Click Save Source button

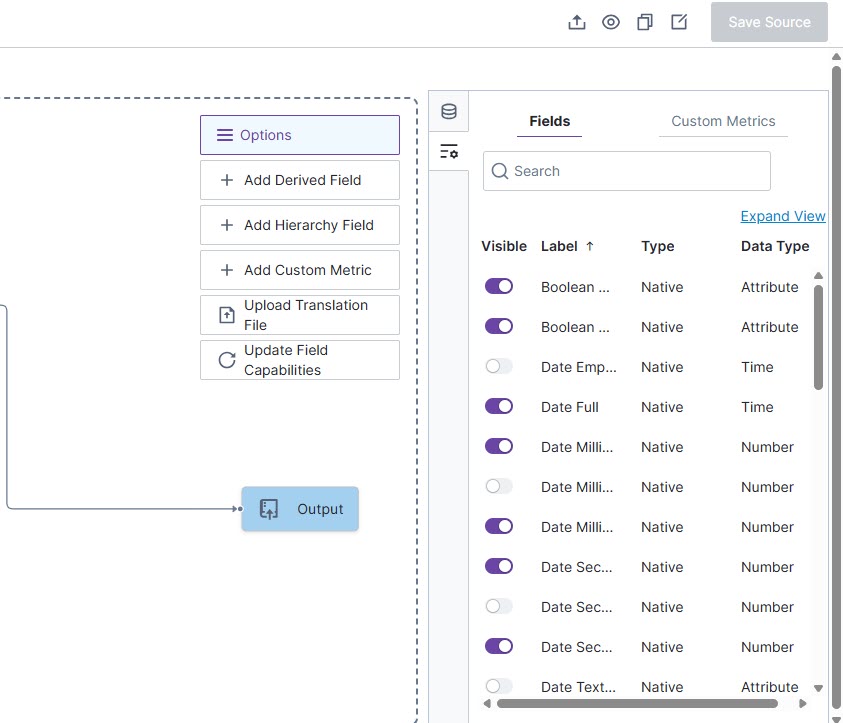pos(769,22)
